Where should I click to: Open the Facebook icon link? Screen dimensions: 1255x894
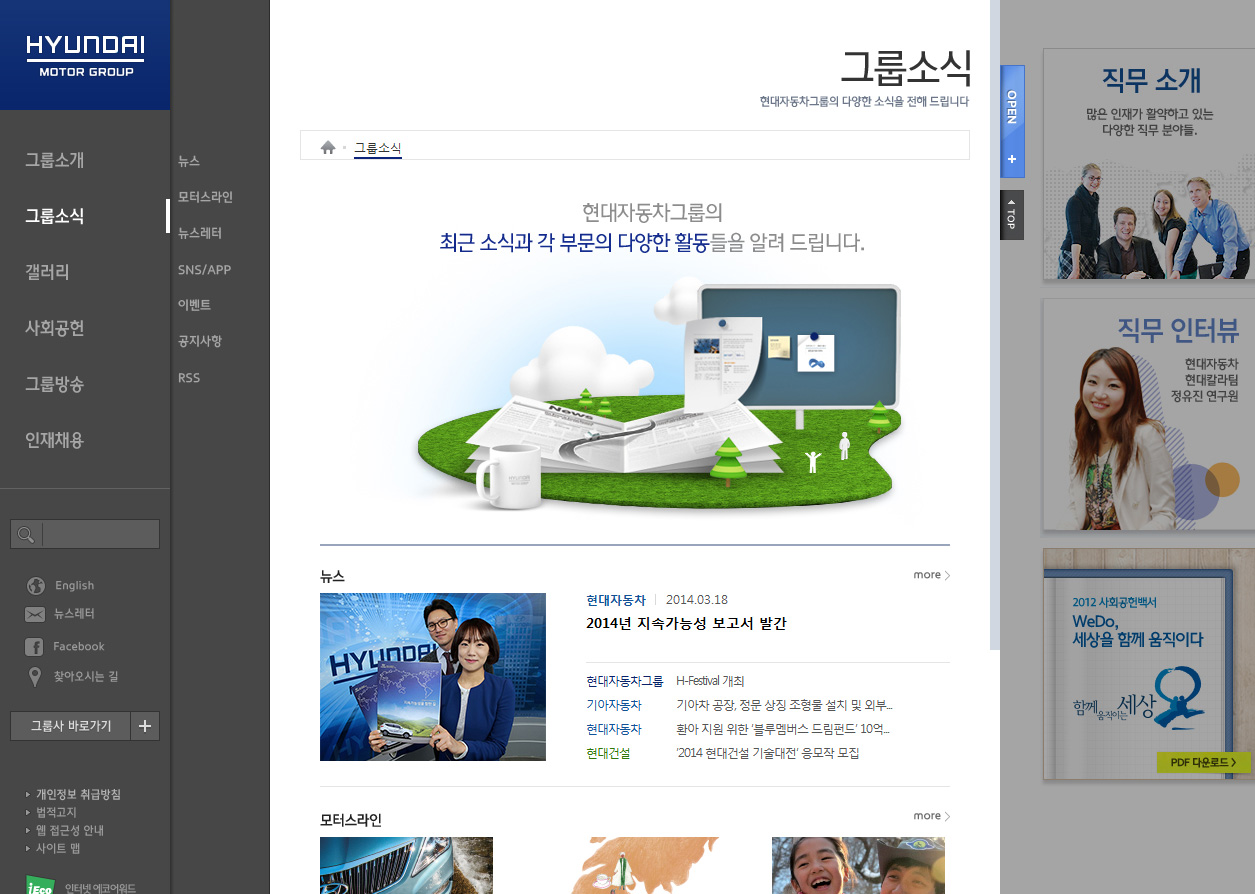pos(35,647)
